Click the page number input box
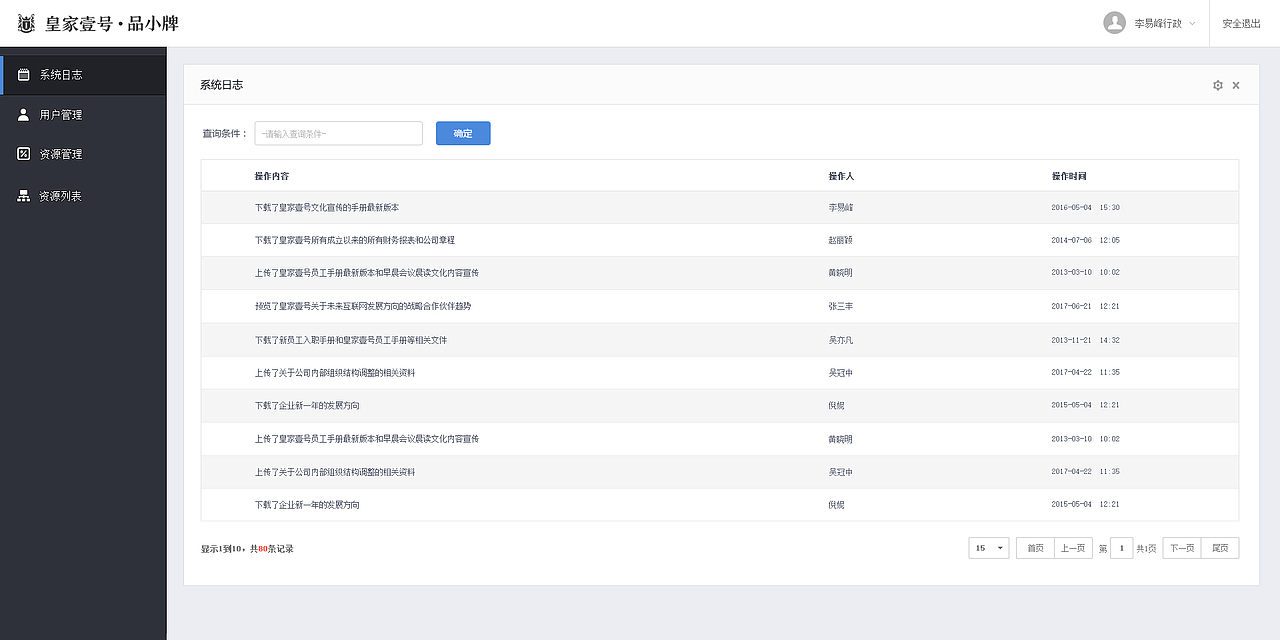 tap(1121, 548)
